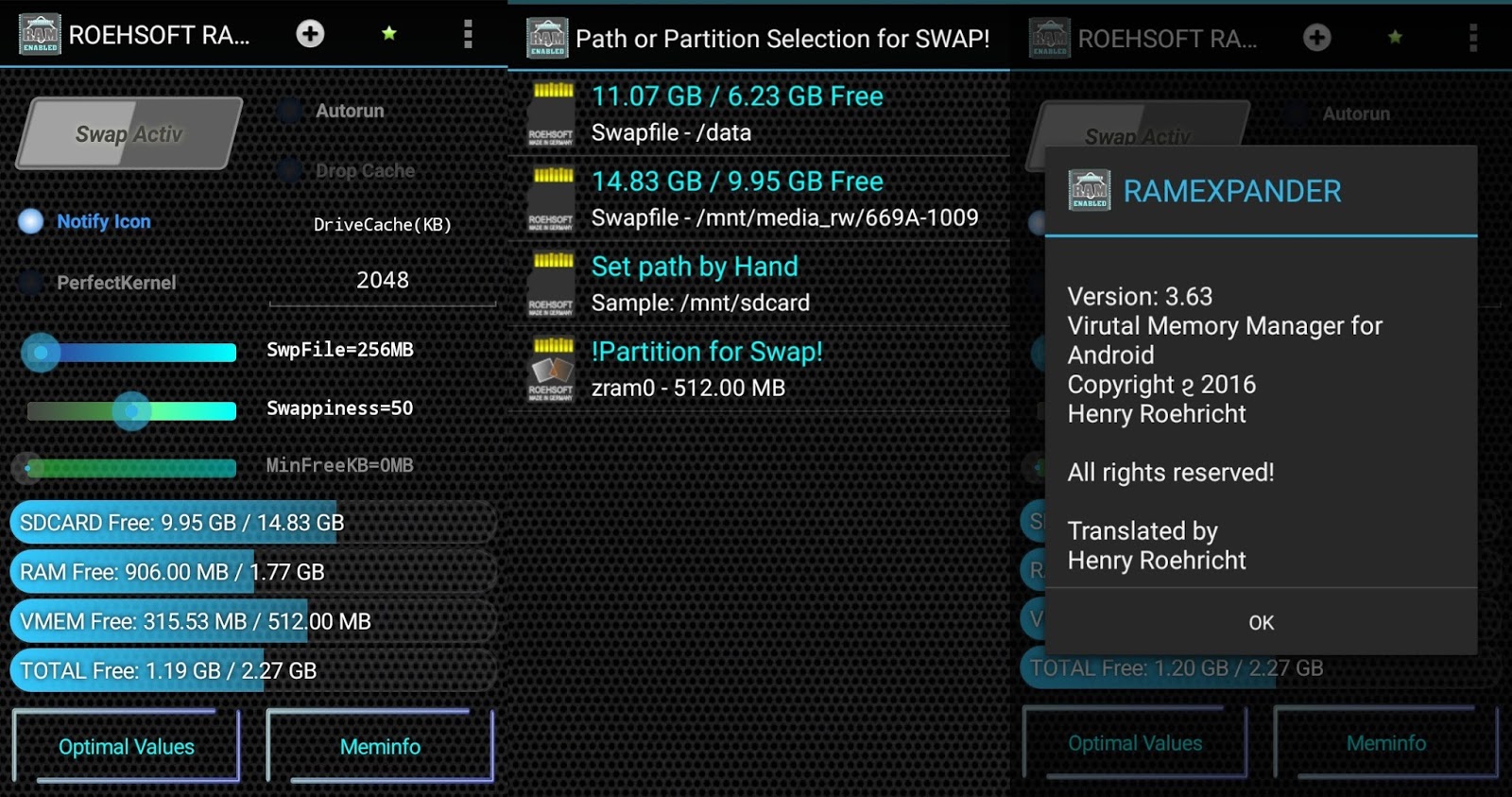Click the Swappiness slider handle
Screen dimensions: 1512x797
coord(131,410)
